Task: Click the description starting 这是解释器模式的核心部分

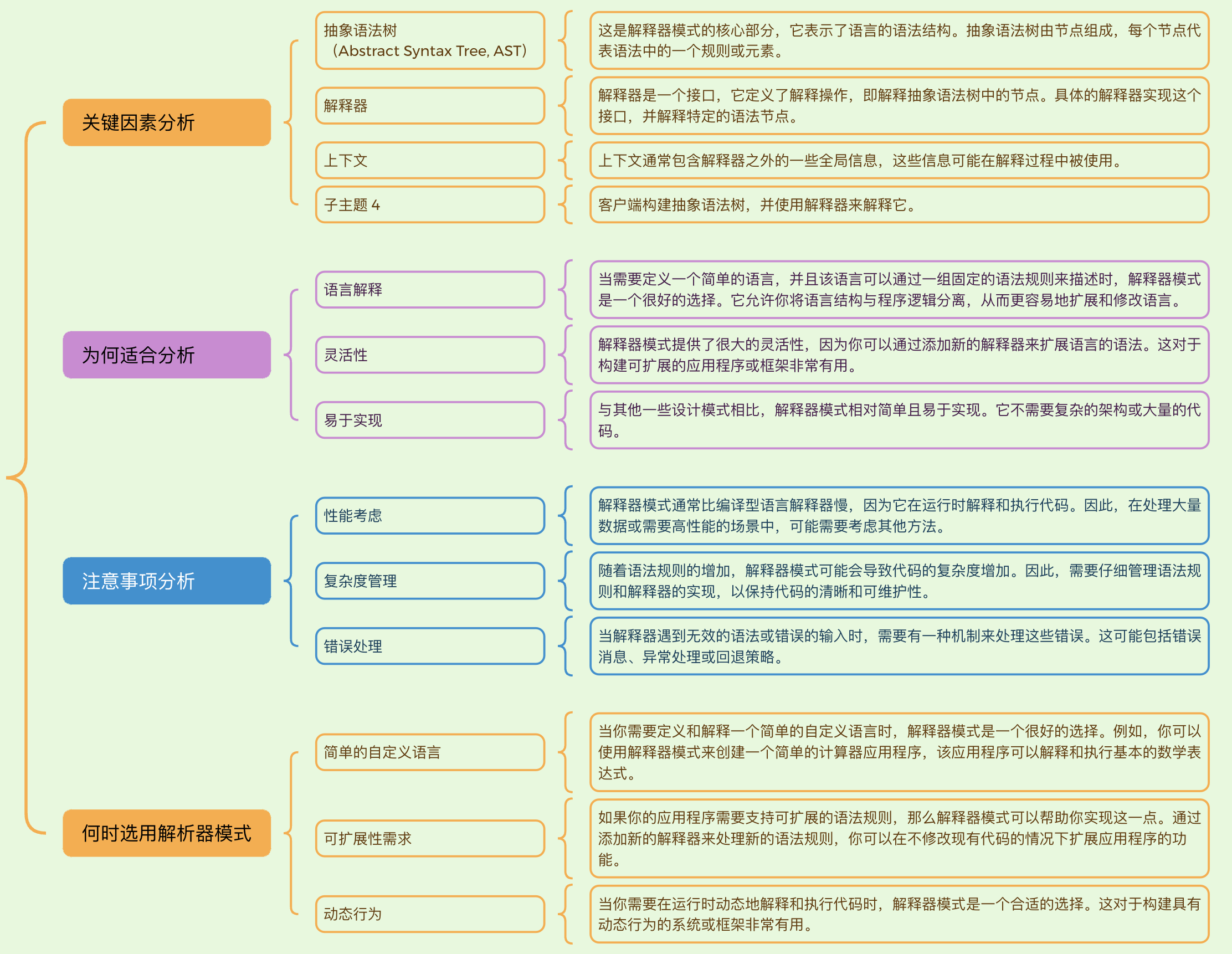Action: click(x=900, y=40)
